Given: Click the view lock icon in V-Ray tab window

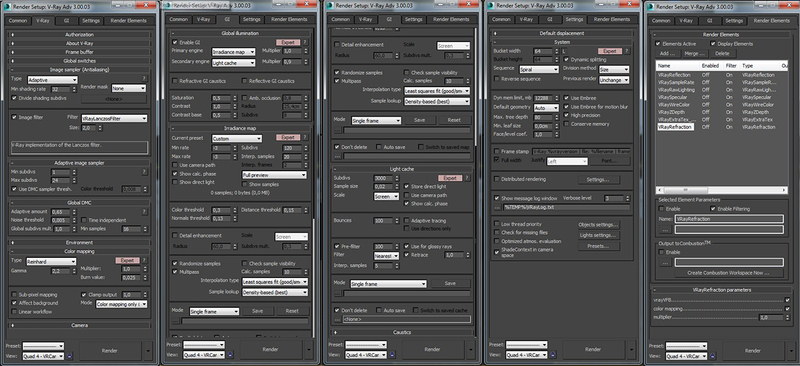Looking at the screenshot, I should click(x=69, y=356).
